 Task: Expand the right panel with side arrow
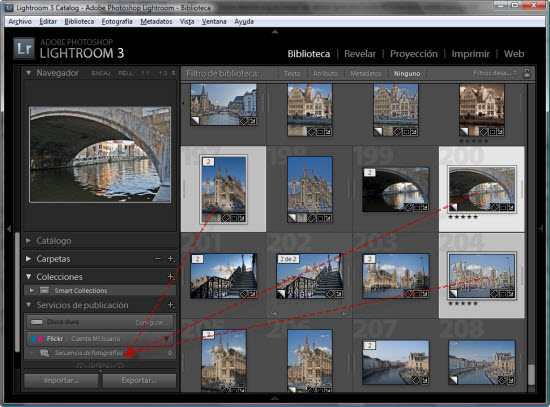[541, 229]
